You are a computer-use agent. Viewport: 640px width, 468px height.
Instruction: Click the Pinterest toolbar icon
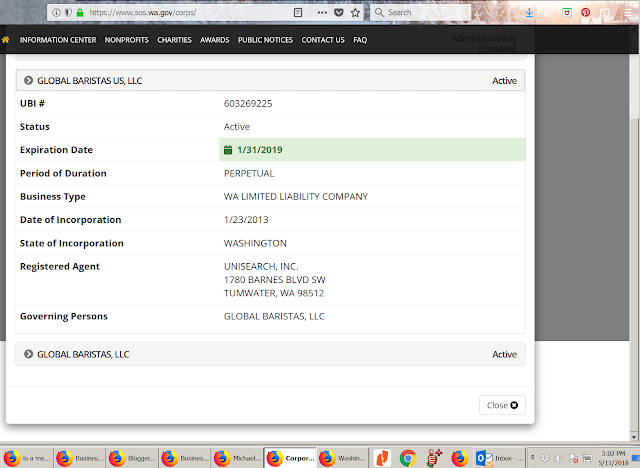[585, 13]
